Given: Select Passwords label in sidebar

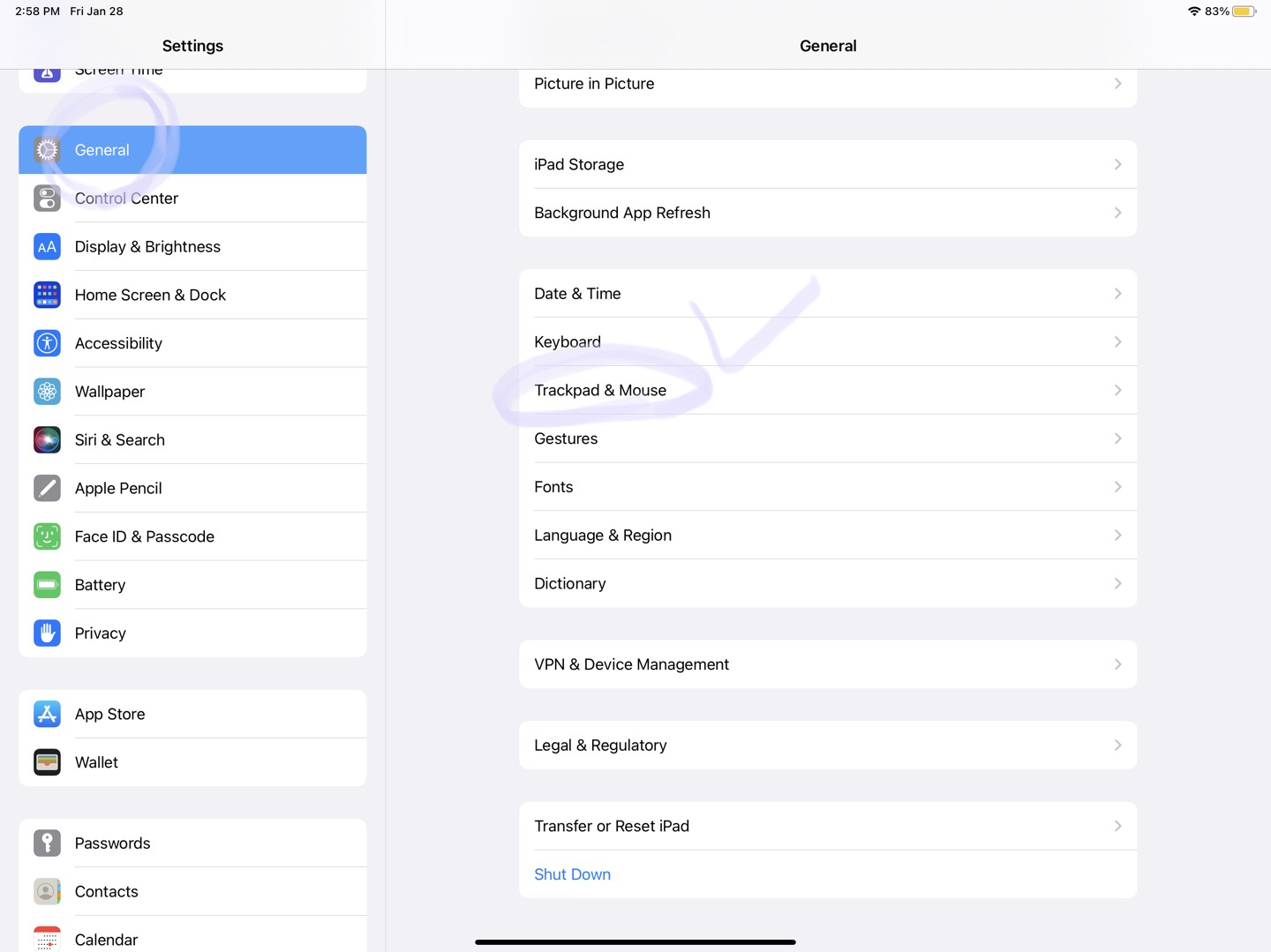Looking at the screenshot, I should click(x=112, y=843).
